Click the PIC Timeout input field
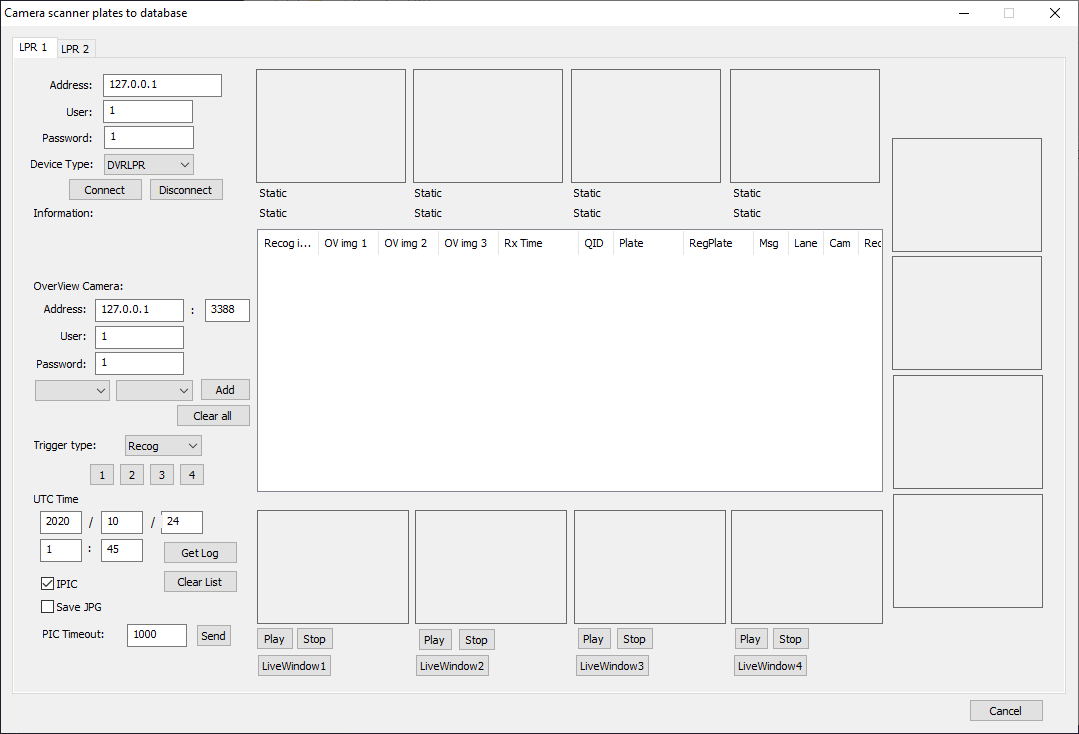Image resolution: width=1079 pixels, height=734 pixels. (156, 635)
